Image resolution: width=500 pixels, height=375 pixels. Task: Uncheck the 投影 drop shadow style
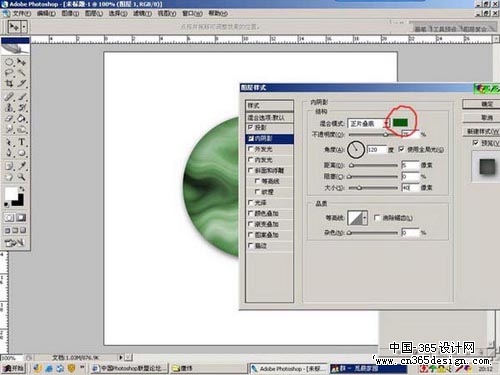tap(251, 127)
